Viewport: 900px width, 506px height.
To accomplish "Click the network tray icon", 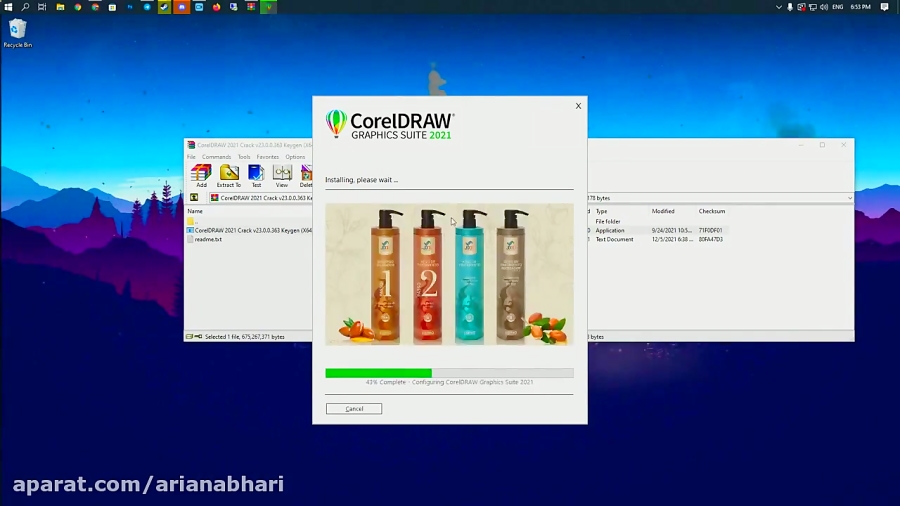I will 813,7.
